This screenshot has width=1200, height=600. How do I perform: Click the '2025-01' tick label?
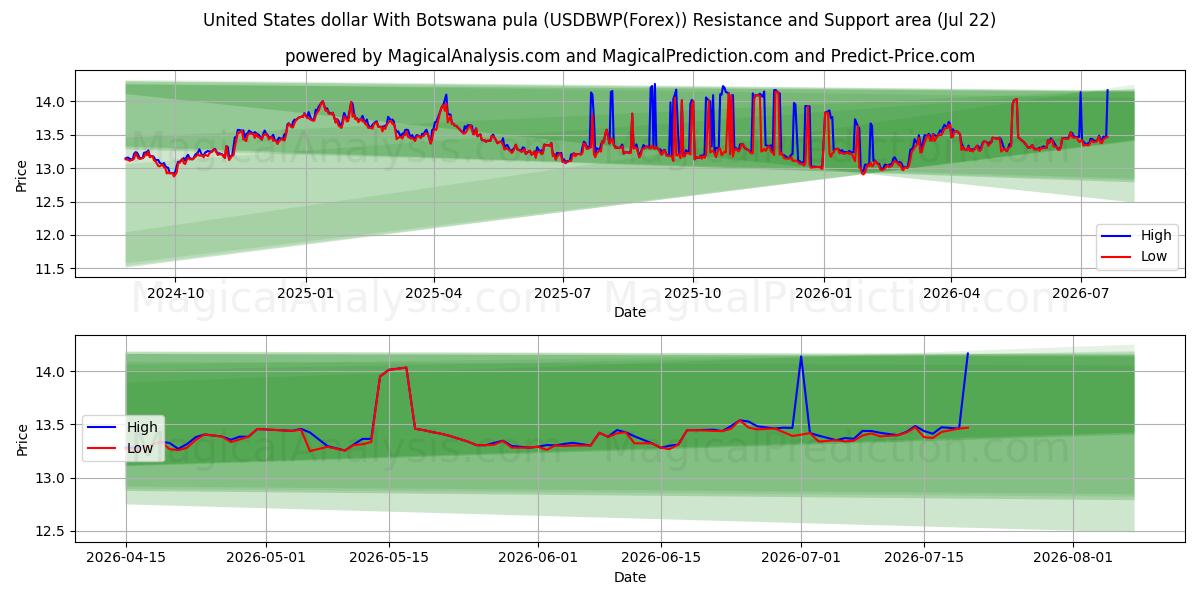305,293
